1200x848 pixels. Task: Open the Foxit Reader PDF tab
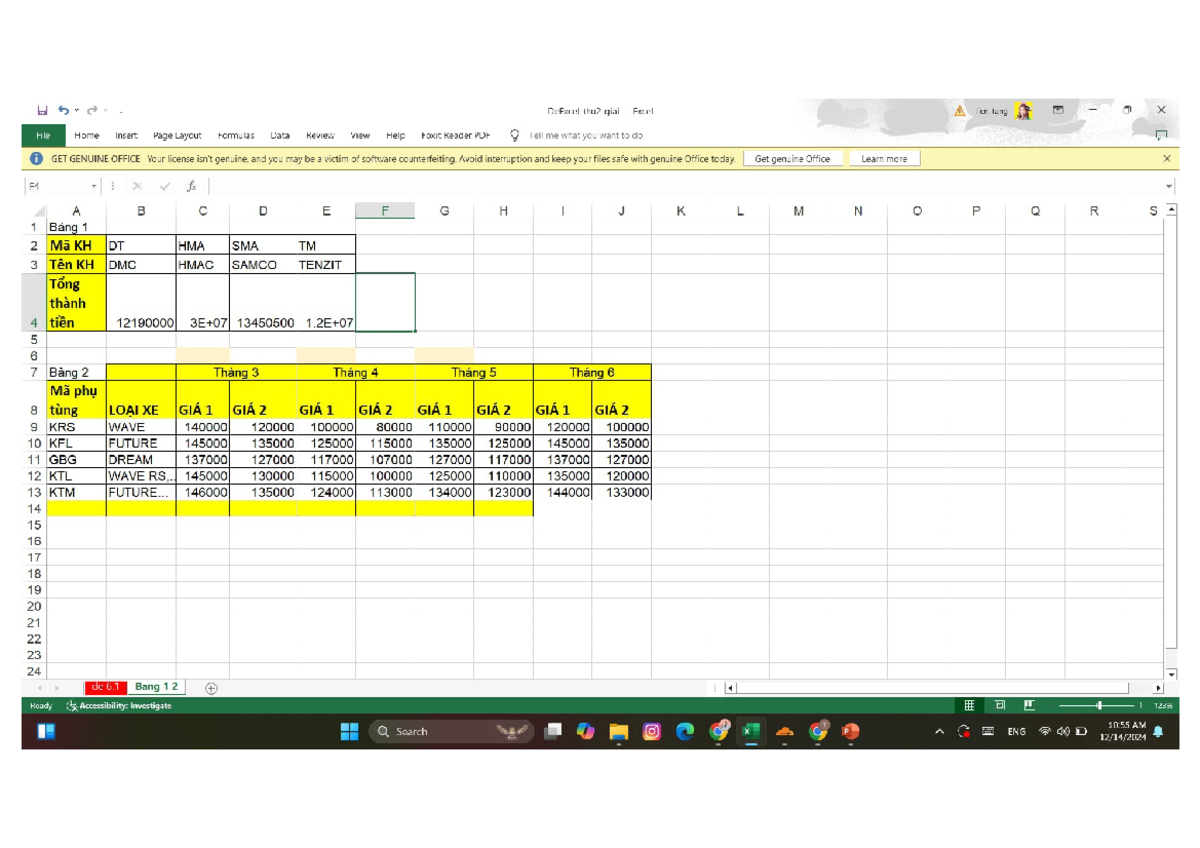456,135
